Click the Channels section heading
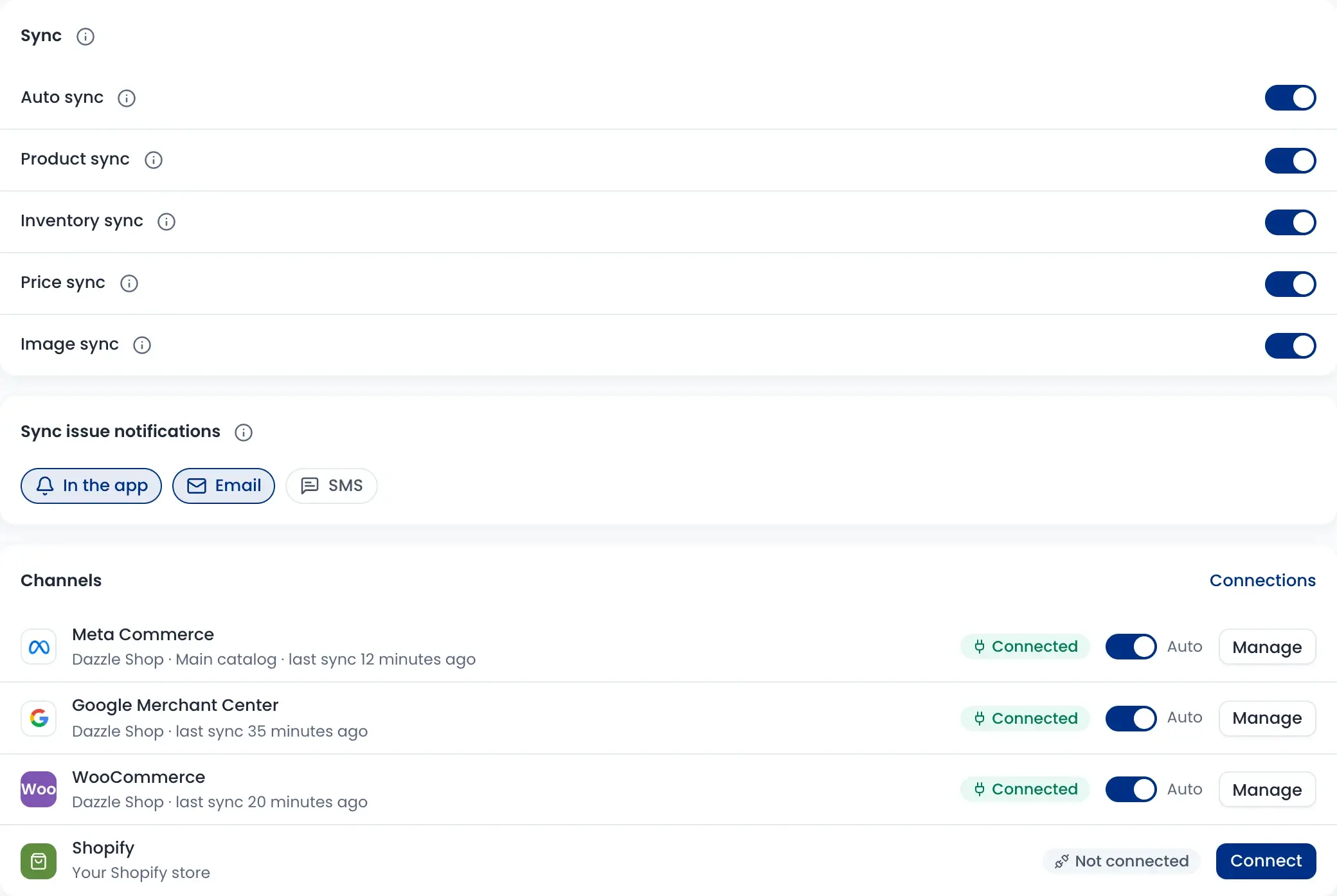The image size is (1337, 896). click(61, 580)
